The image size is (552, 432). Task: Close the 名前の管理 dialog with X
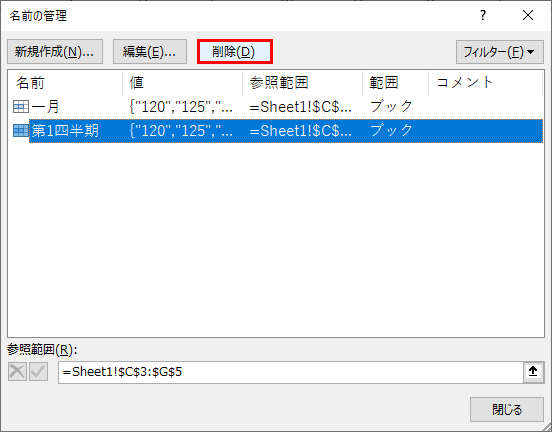click(x=528, y=15)
